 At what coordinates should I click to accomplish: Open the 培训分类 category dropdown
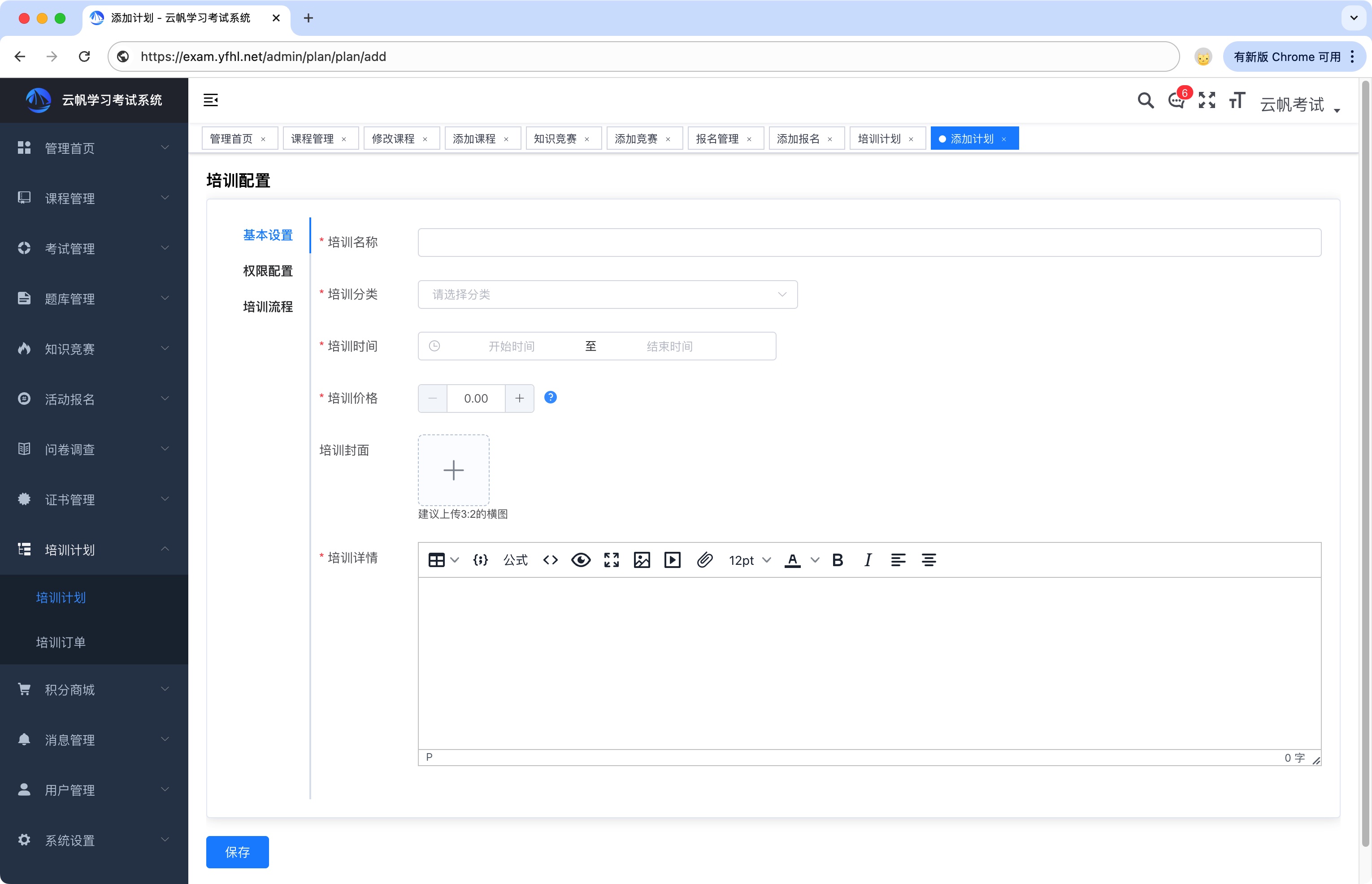tap(608, 295)
